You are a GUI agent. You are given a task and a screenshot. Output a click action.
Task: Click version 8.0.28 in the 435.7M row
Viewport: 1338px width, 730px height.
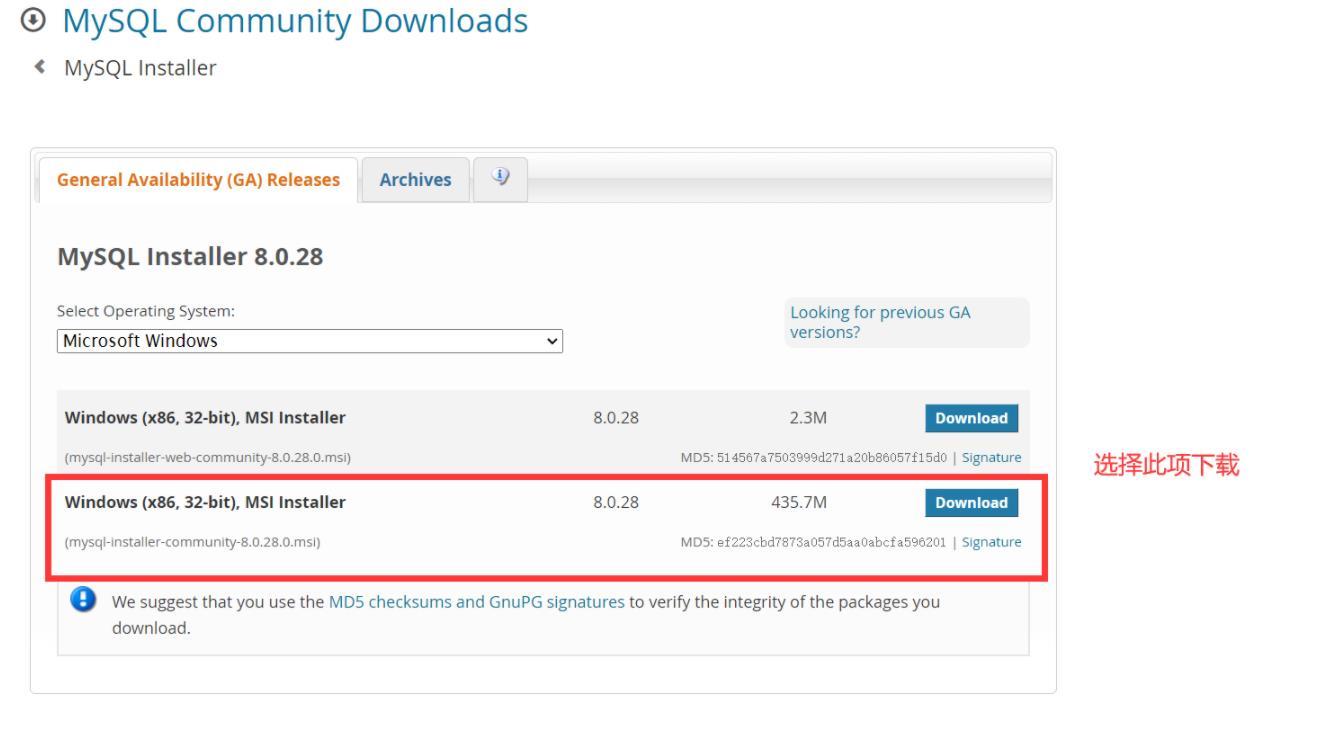pos(616,503)
